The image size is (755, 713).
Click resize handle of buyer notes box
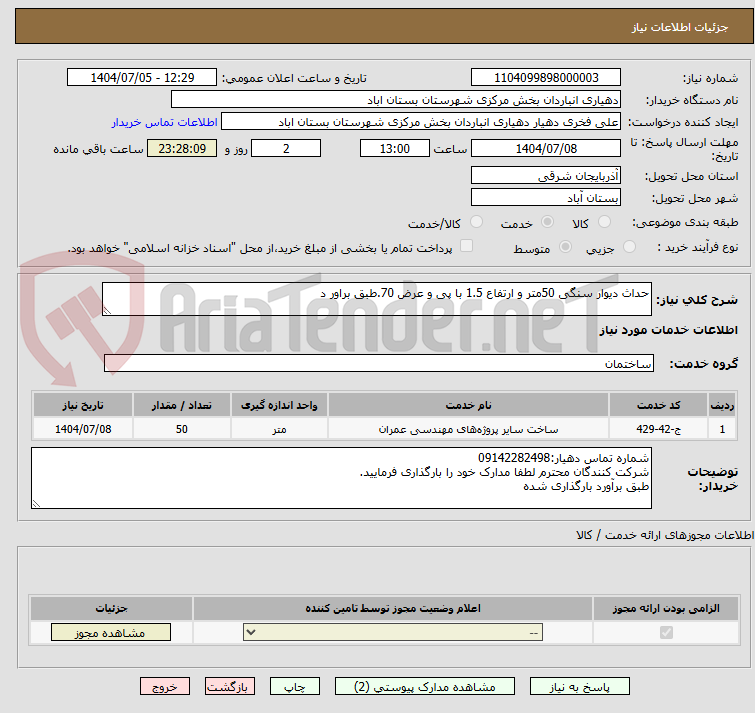pos(36,503)
